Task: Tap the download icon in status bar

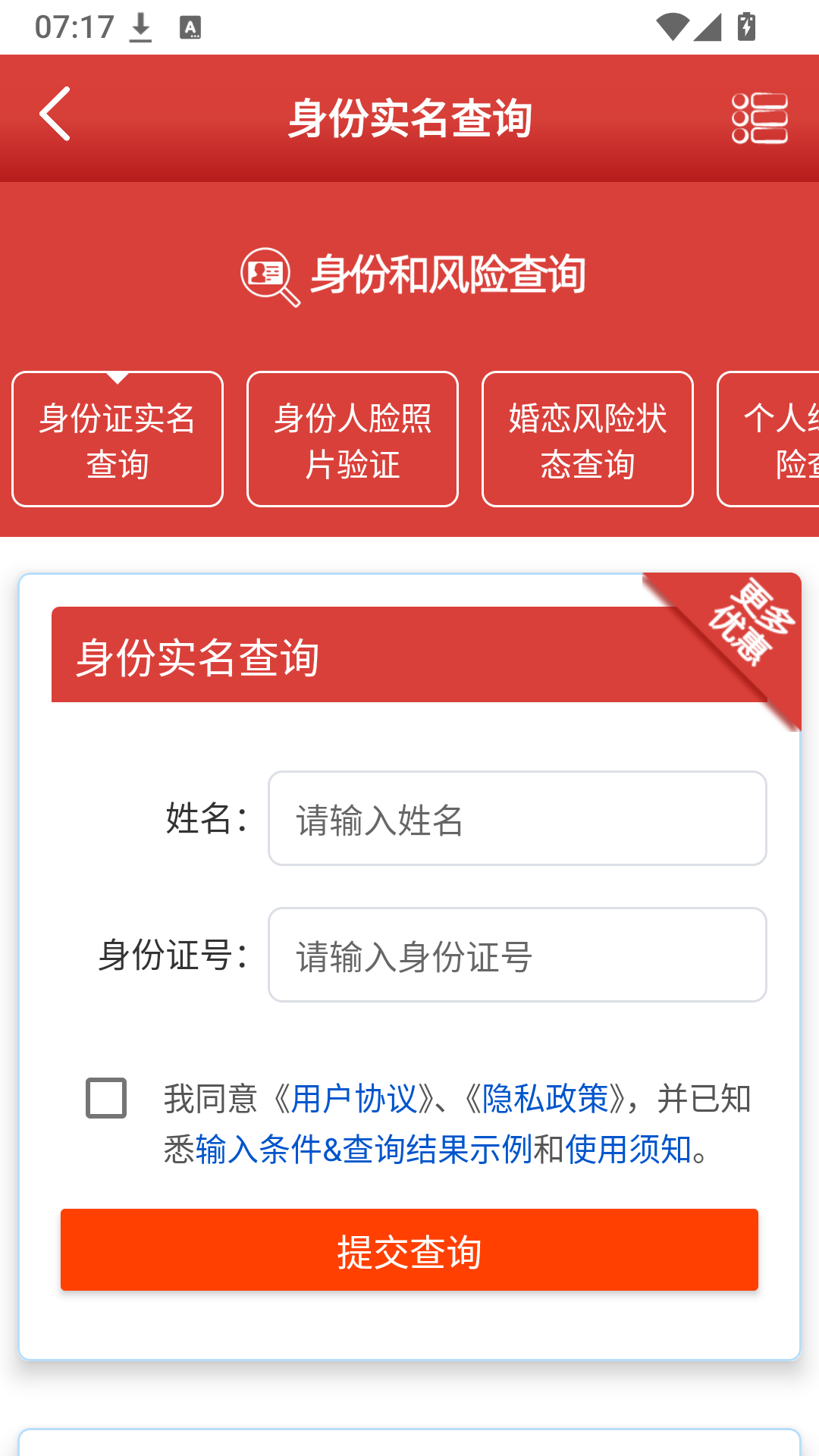Action: [140, 28]
